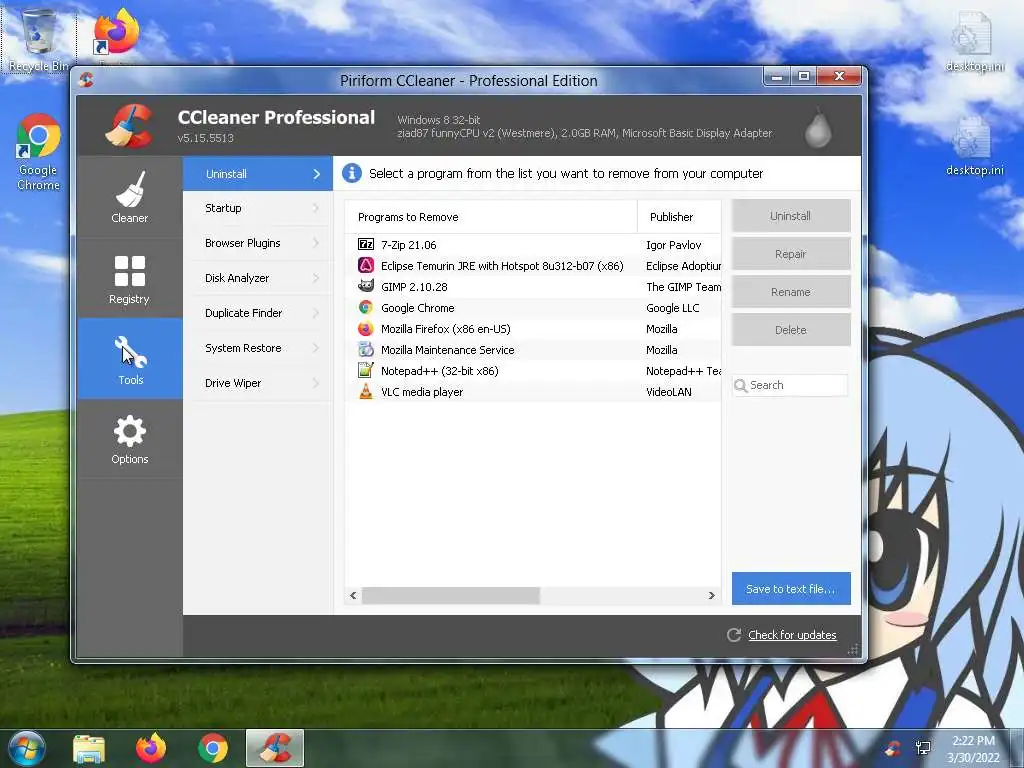Click the refresh icon beside Check for updates
This screenshot has height=768, width=1024.
coord(734,635)
